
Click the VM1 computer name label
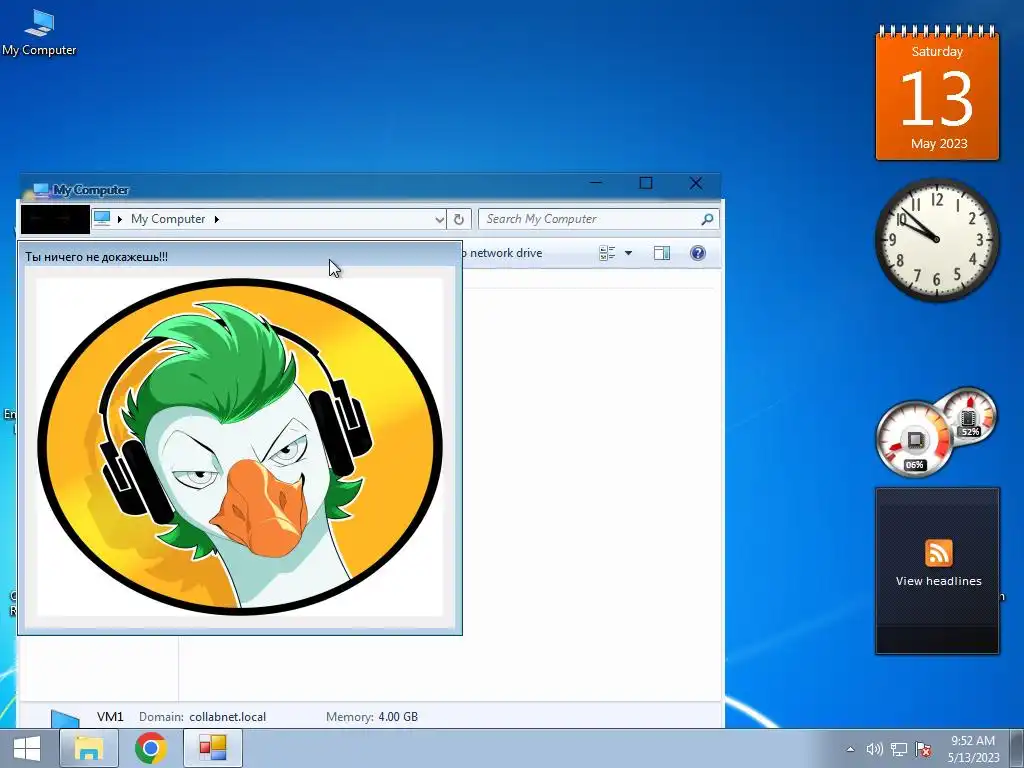pyautogui.click(x=110, y=716)
